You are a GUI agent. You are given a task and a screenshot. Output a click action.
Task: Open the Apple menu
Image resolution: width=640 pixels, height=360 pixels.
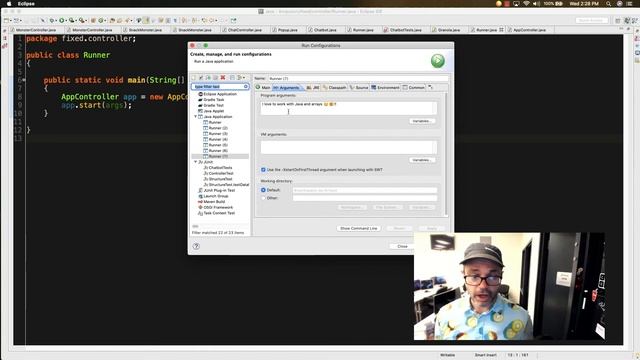coord(9,4)
